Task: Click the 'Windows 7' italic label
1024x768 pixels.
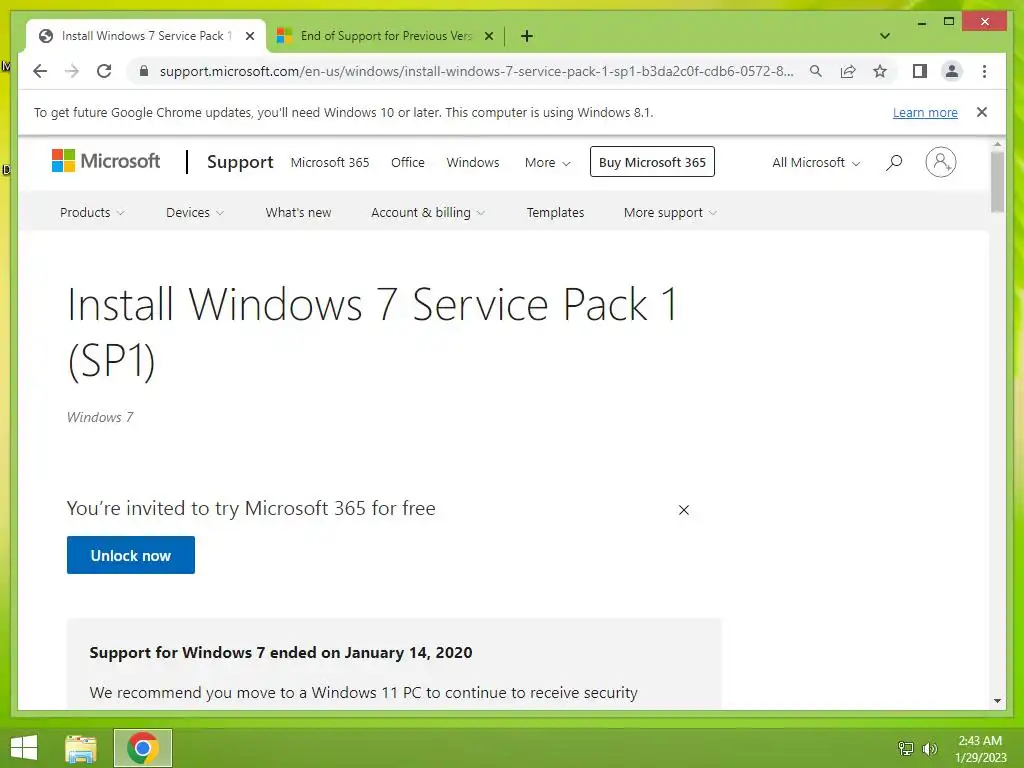Action: [100, 417]
